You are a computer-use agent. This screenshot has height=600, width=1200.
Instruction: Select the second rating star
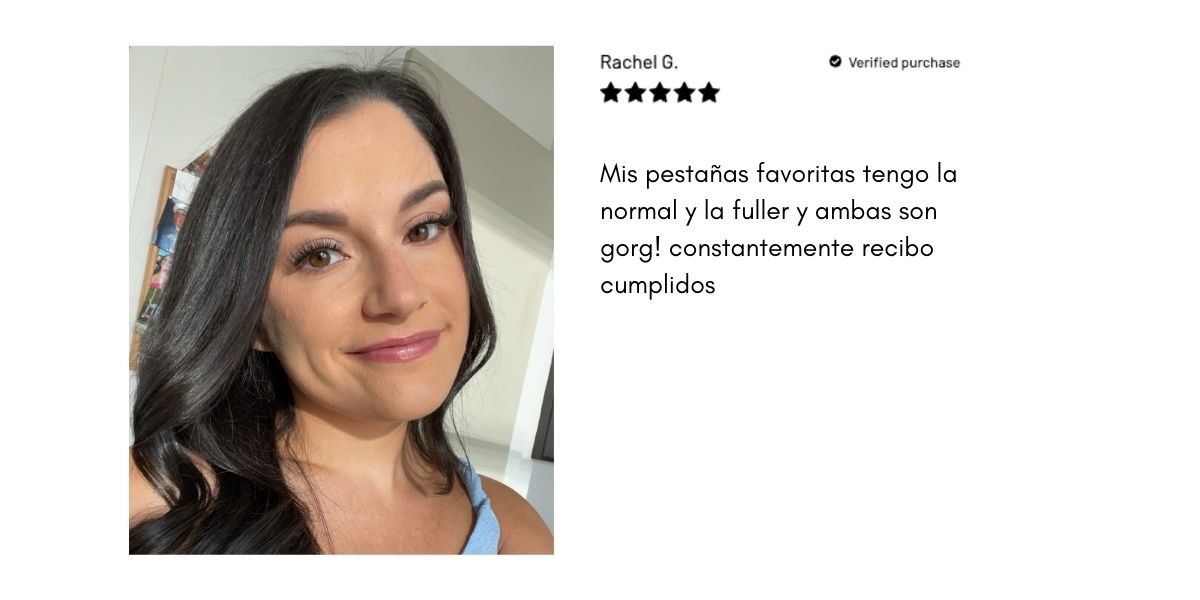635,93
